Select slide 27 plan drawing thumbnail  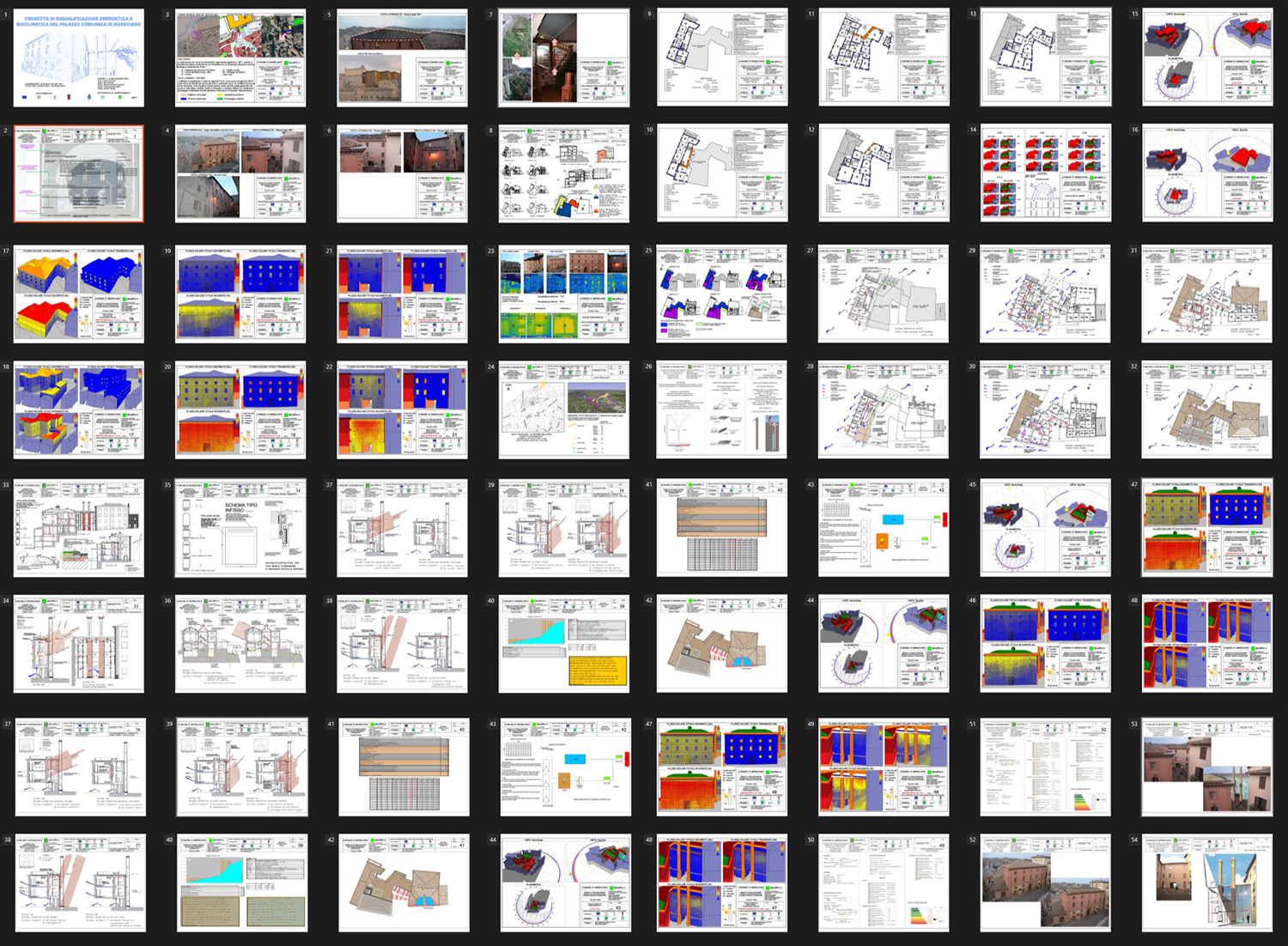pos(884,294)
